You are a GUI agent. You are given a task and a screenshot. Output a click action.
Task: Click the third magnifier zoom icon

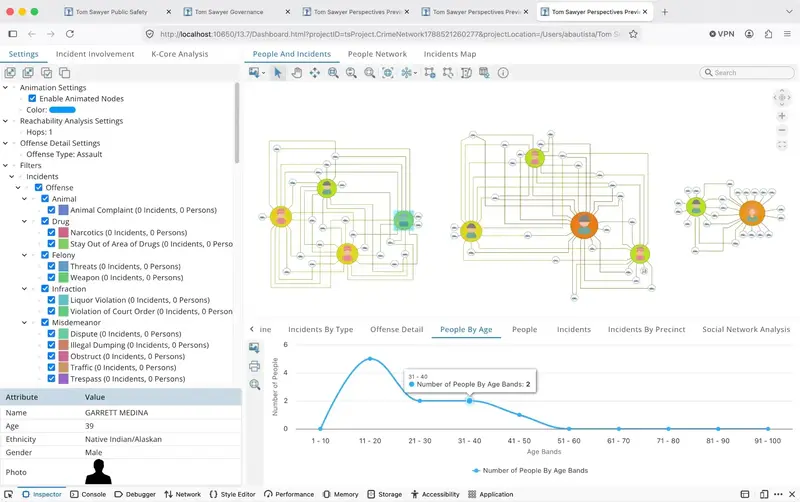pos(369,72)
